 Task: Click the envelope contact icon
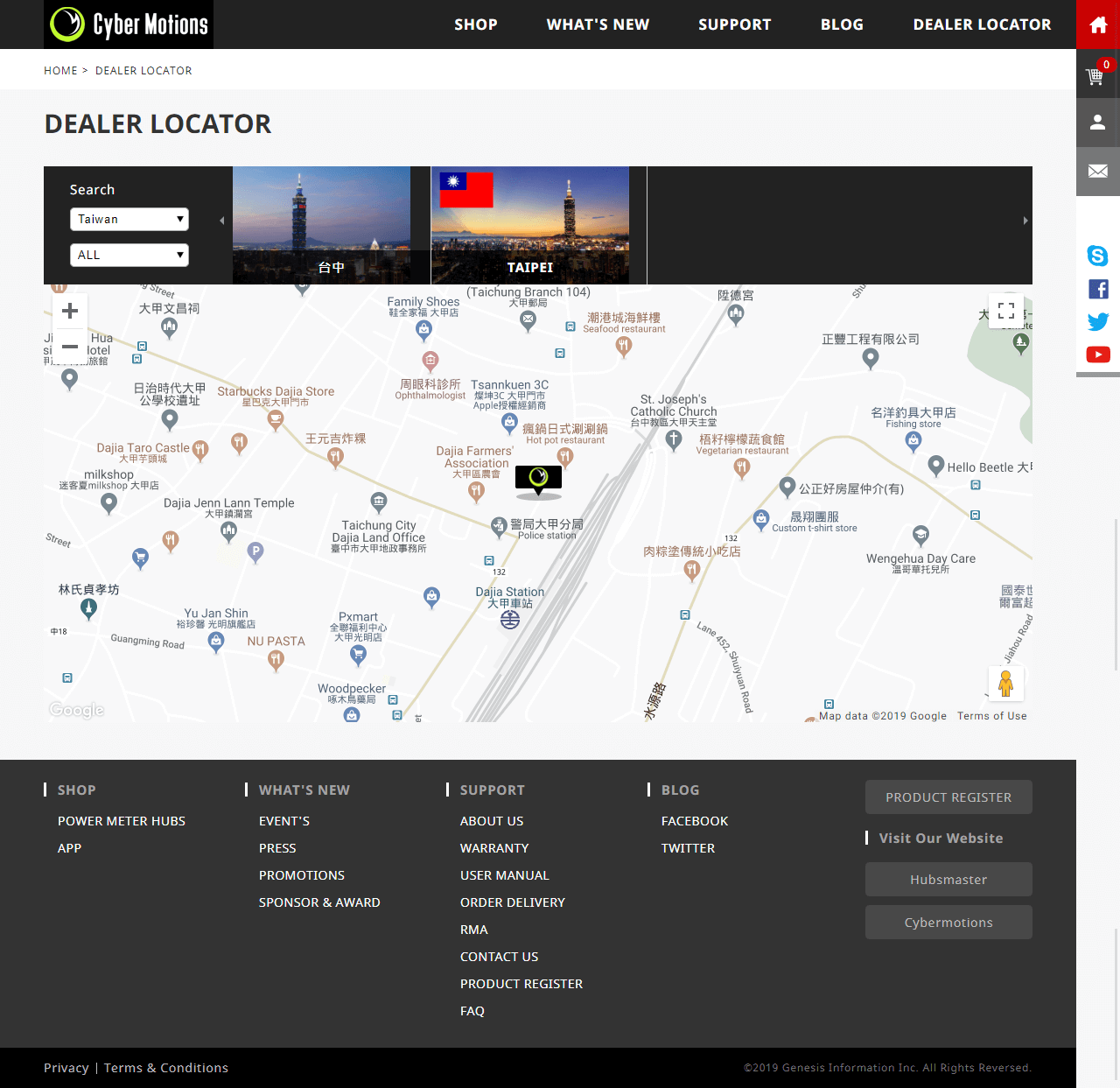pyautogui.click(x=1097, y=172)
